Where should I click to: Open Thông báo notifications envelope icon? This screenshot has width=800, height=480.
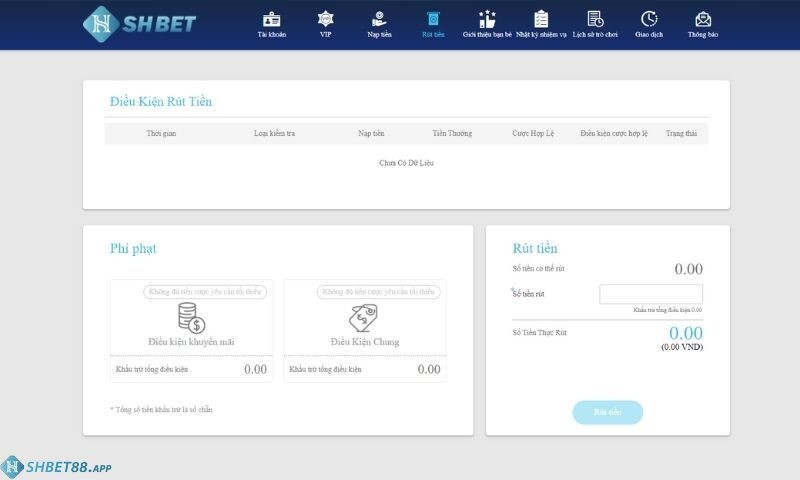(703, 20)
